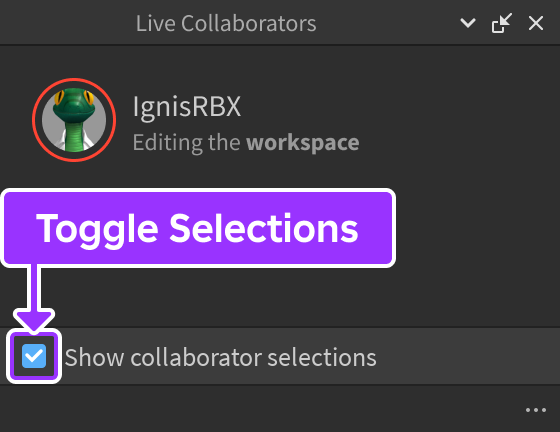Undock the Live Collaborators panel with pop-out icon
560x432 pixels.
(x=502, y=23)
